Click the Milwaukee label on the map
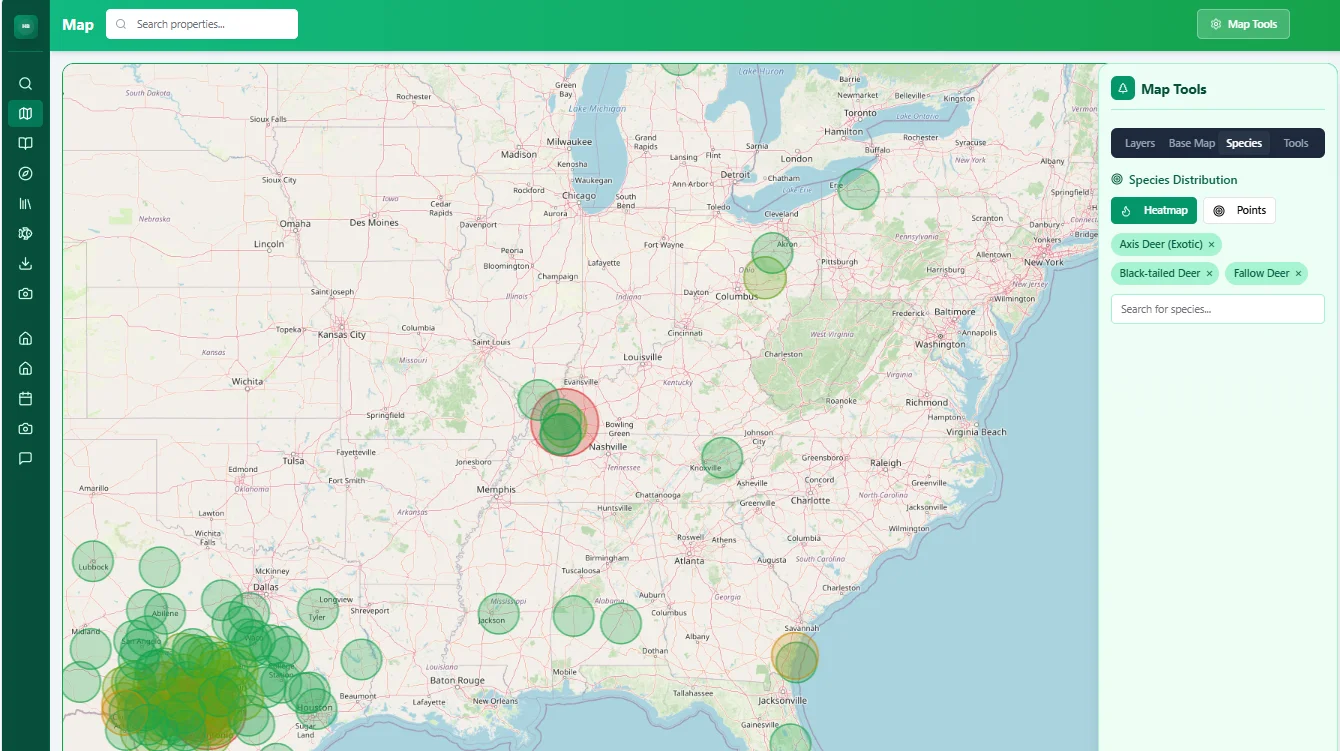The height and width of the screenshot is (751, 1340). click(570, 142)
